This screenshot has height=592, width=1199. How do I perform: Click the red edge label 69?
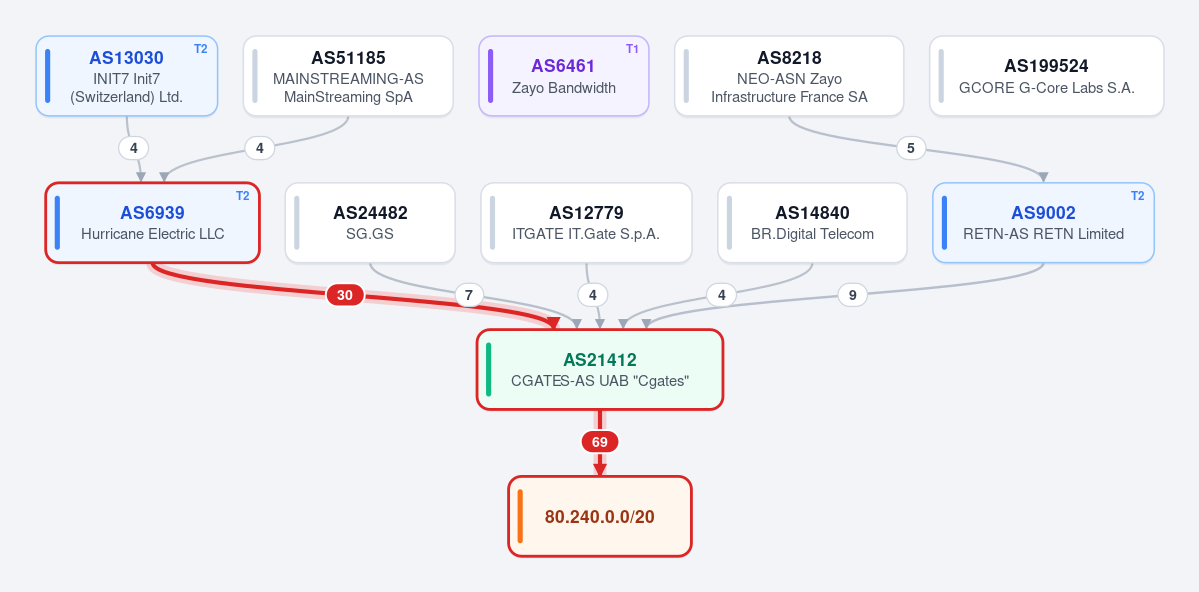pos(600,442)
